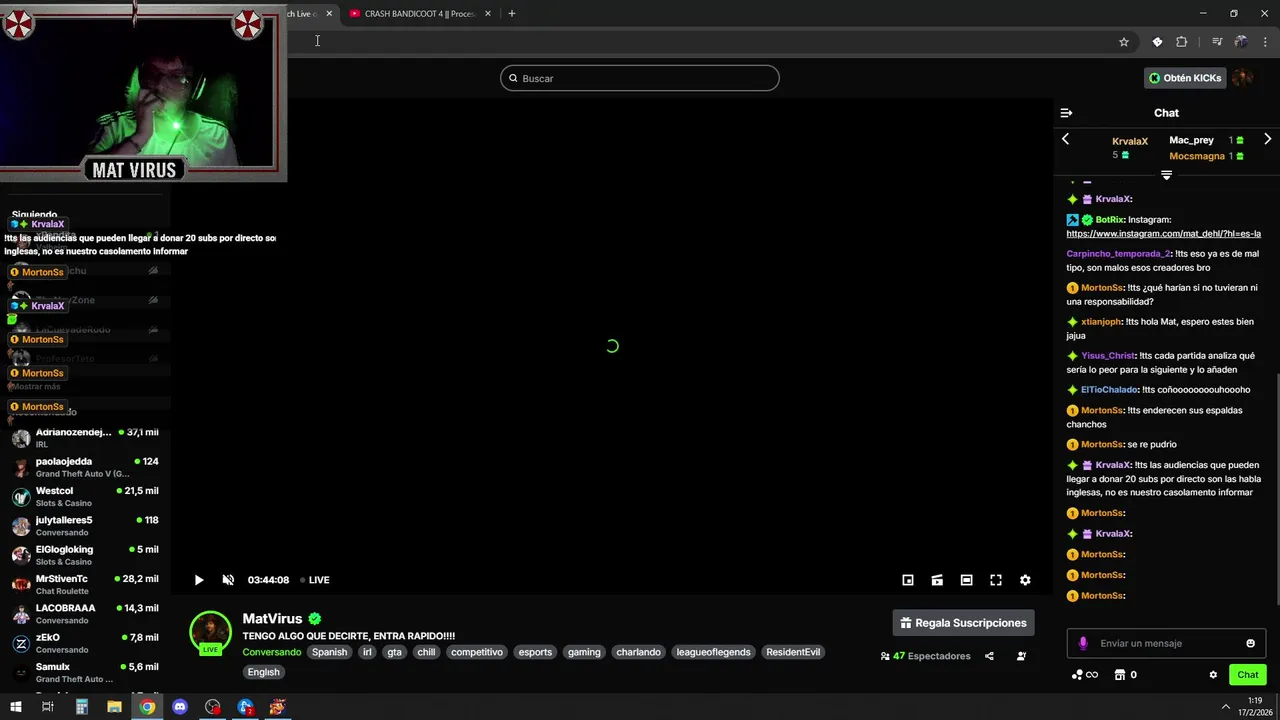This screenshot has height=720, width=1280.
Task: Open Discord from taskbar
Action: point(180,707)
